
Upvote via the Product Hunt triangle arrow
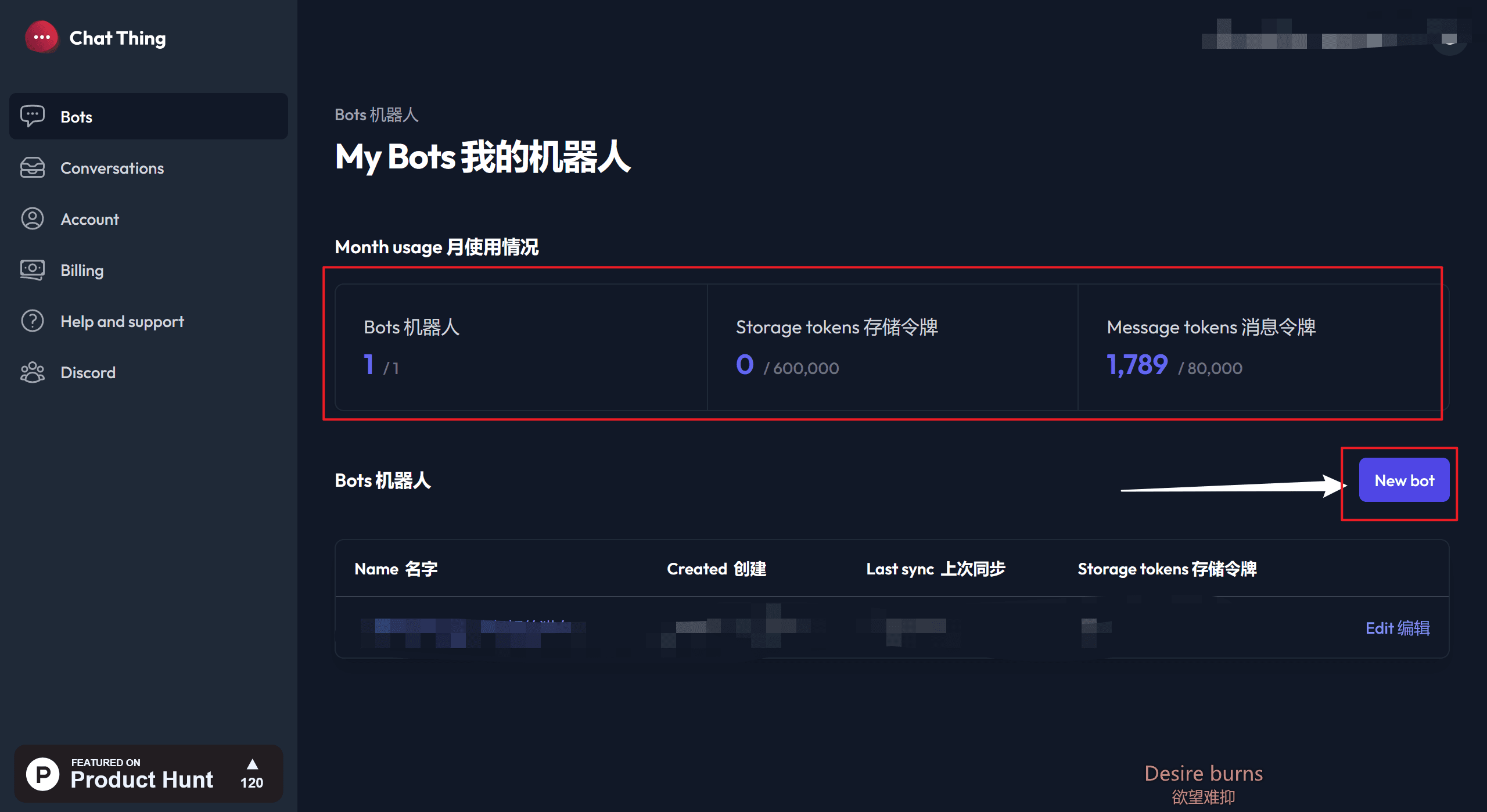(x=252, y=764)
